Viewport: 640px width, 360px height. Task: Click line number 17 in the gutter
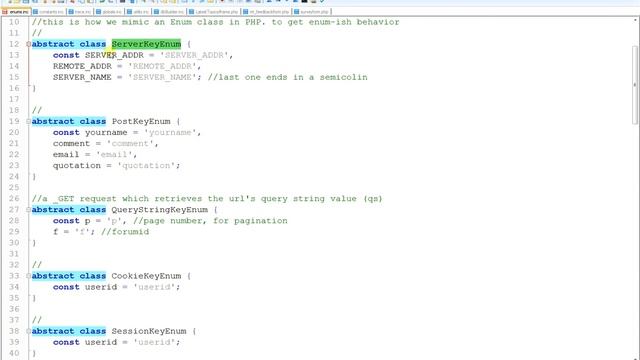(14, 99)
